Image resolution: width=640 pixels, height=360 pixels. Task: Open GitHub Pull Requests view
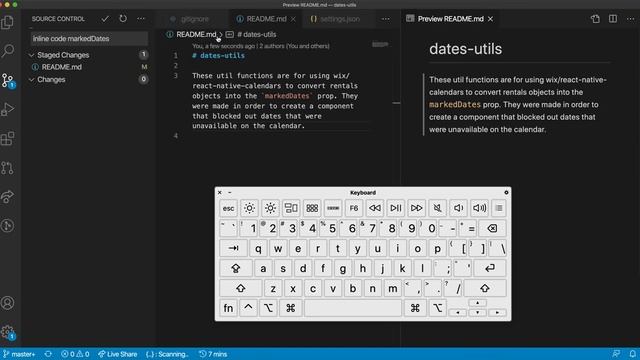tap(7, 168)
